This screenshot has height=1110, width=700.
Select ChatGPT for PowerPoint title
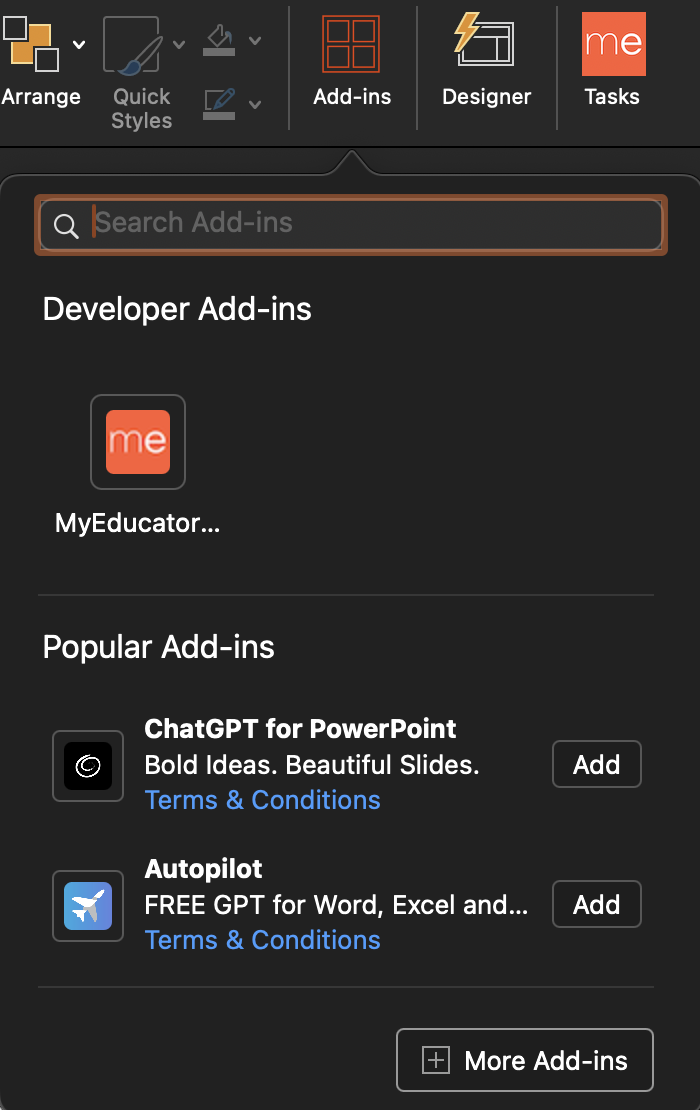[300, 729]
